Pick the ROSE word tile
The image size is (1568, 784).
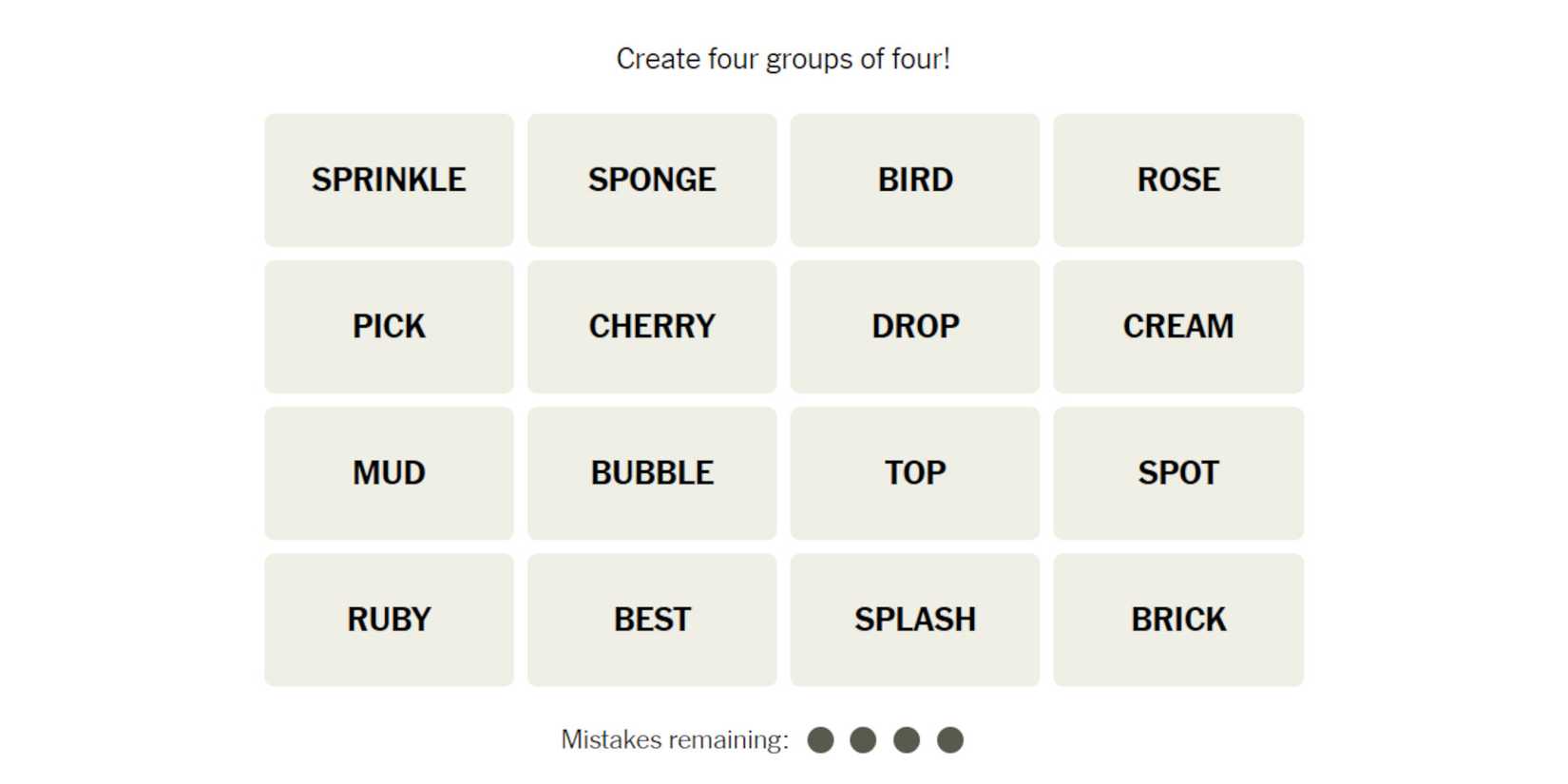coord(1177,181)
